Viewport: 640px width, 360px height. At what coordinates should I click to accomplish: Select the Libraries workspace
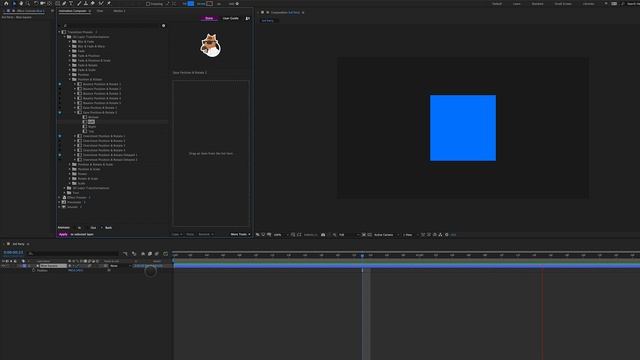tap(588, 4)
